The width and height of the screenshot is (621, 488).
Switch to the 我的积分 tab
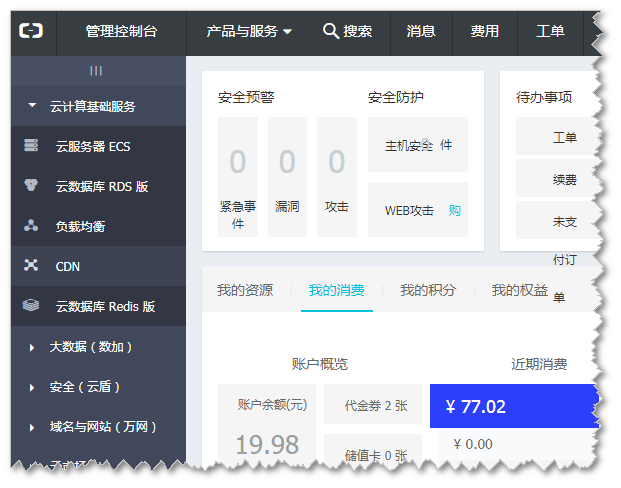click(x=427, y=291)
